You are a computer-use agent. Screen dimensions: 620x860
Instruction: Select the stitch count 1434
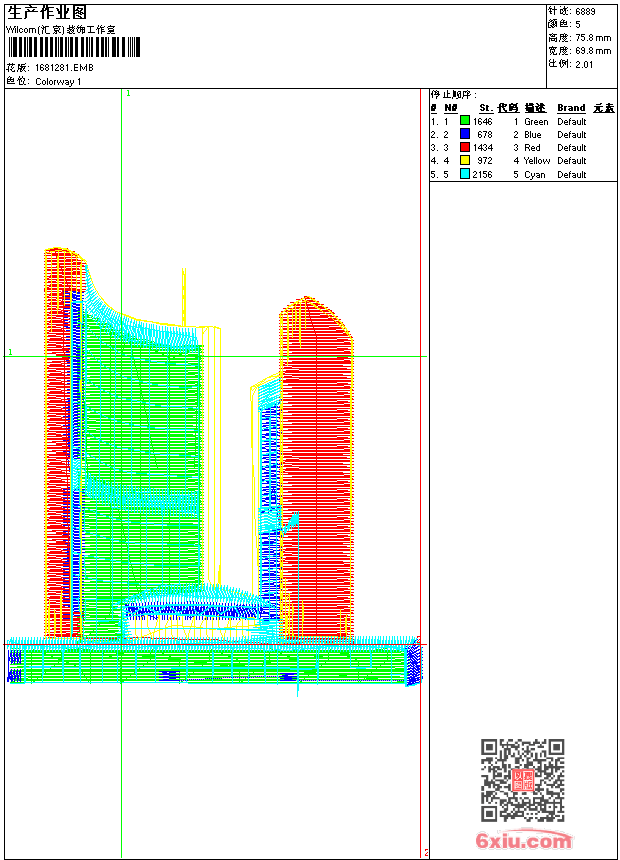tap(483, 148)
